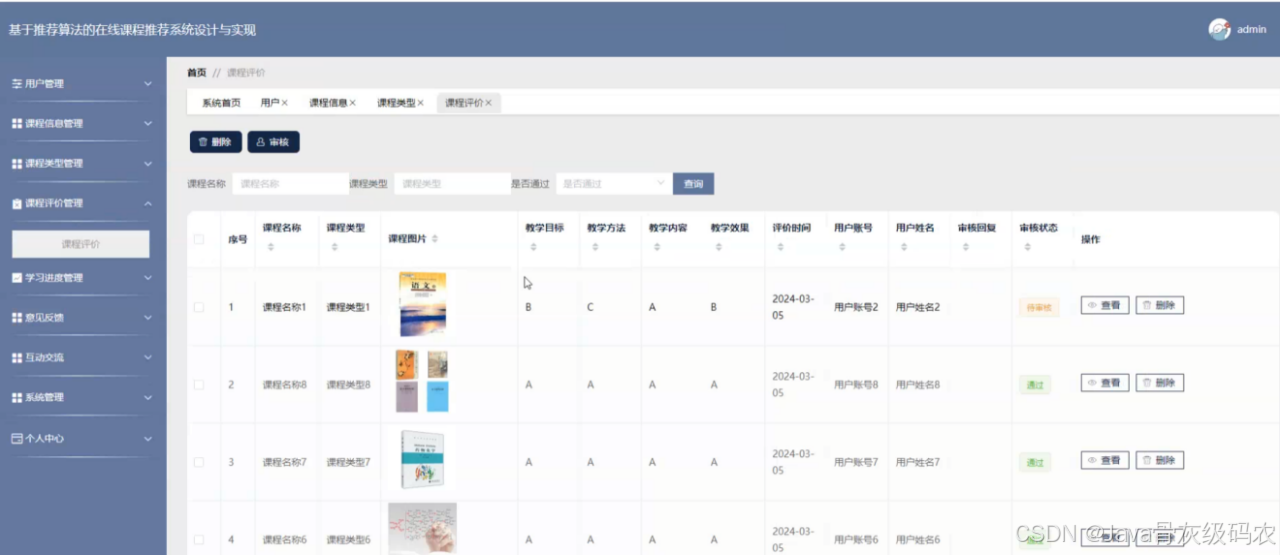Click the 用户姓名2 cell
1280x555 pixels.
click(918, 307)
